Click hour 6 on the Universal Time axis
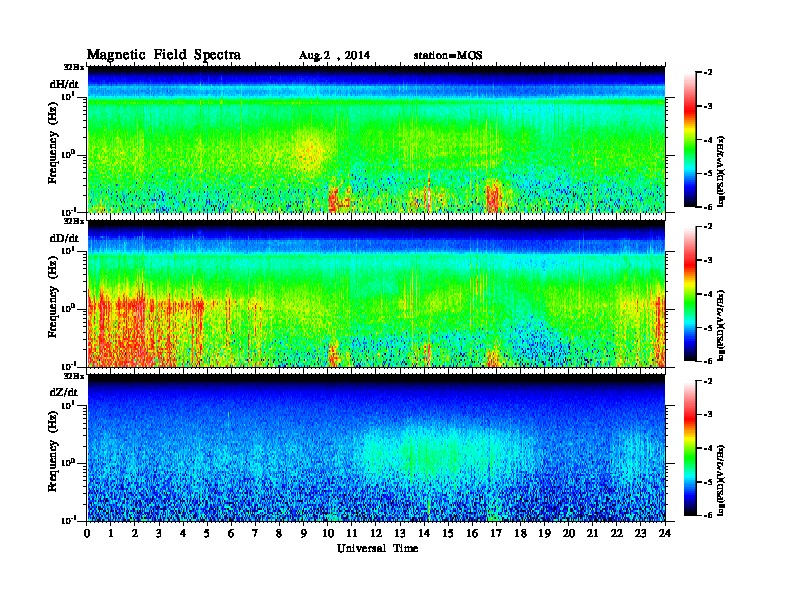 tap(231, 533)
